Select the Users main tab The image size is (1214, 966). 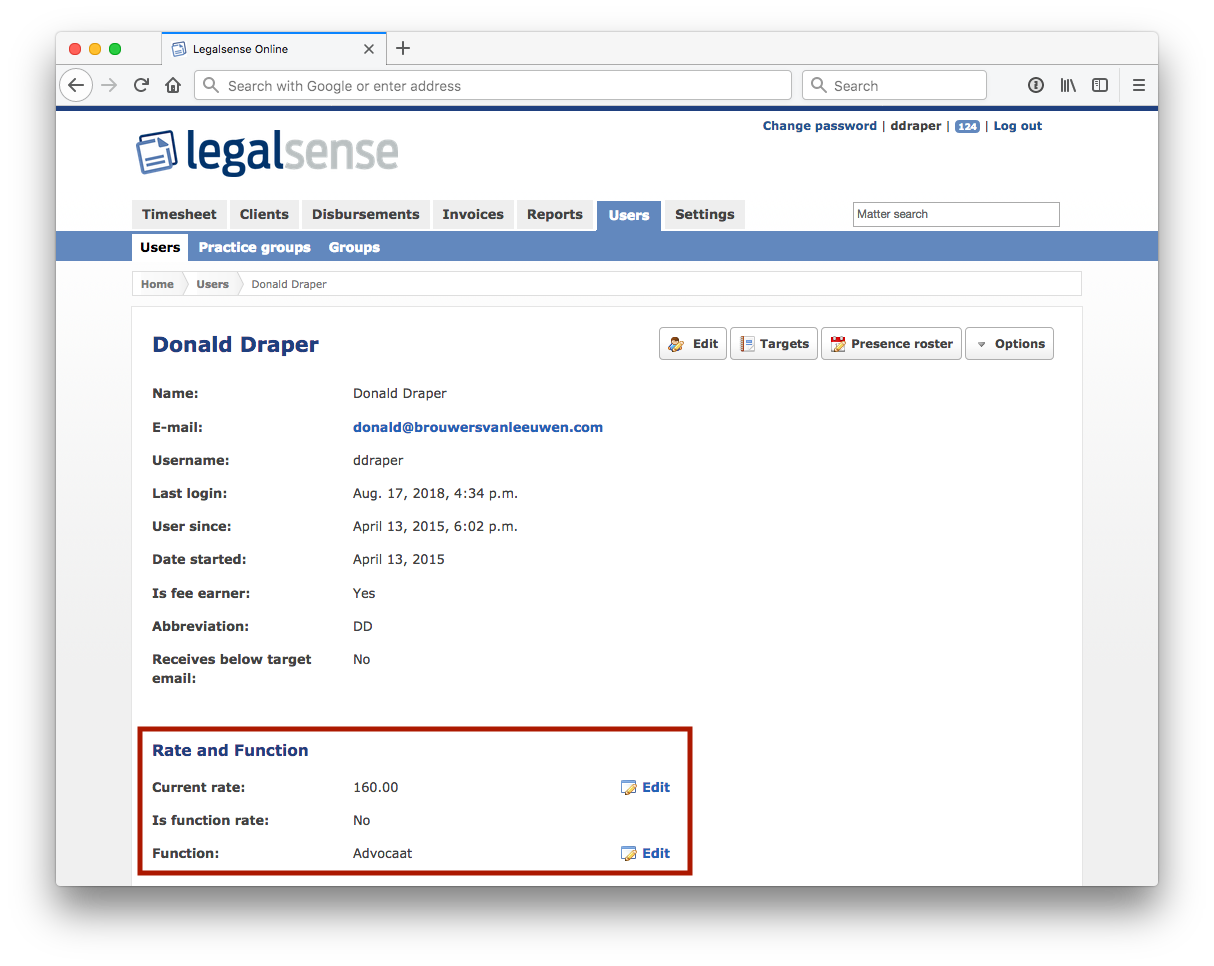coord(629,215)
